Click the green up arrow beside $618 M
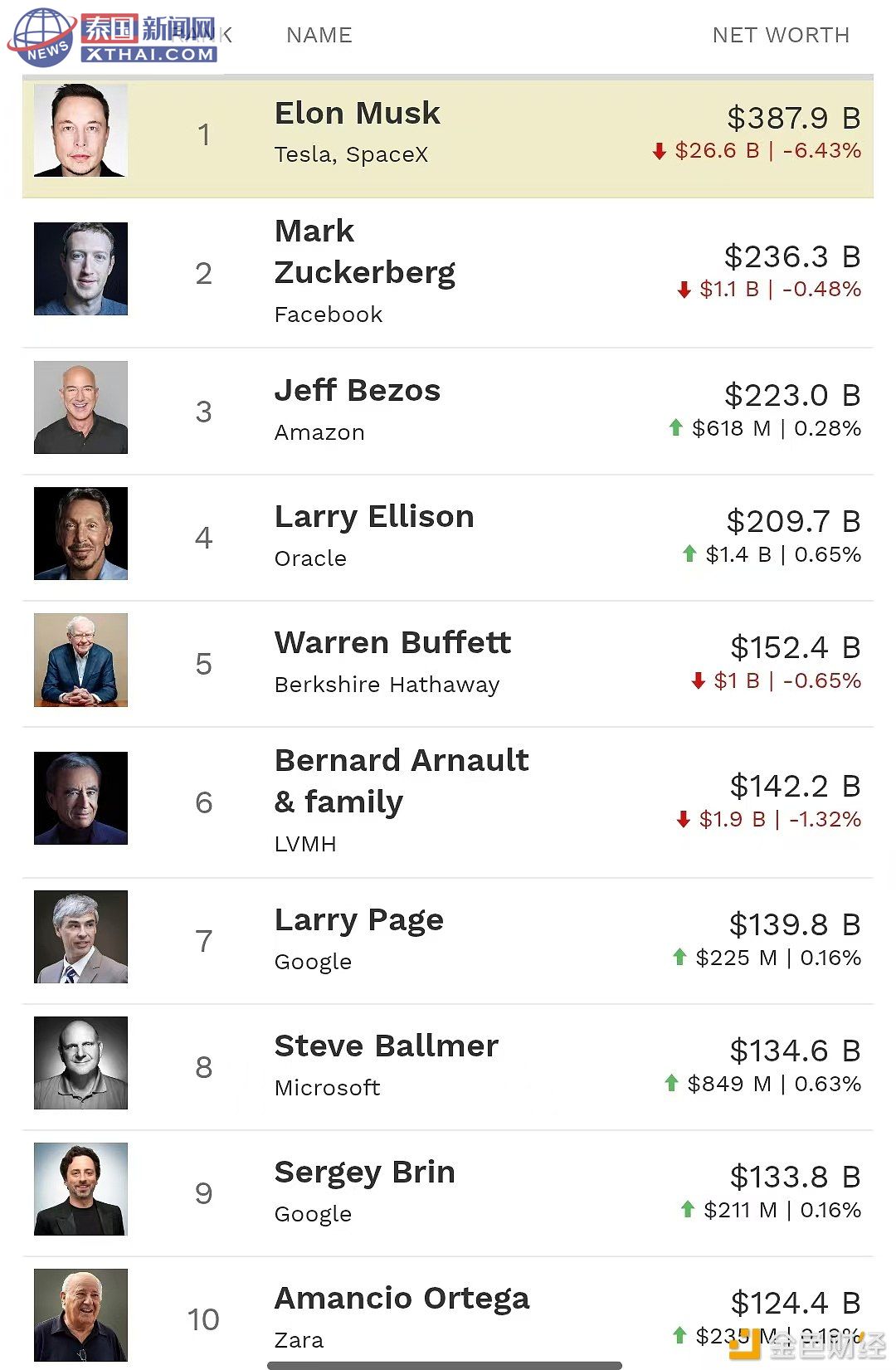 click(676, 427)
